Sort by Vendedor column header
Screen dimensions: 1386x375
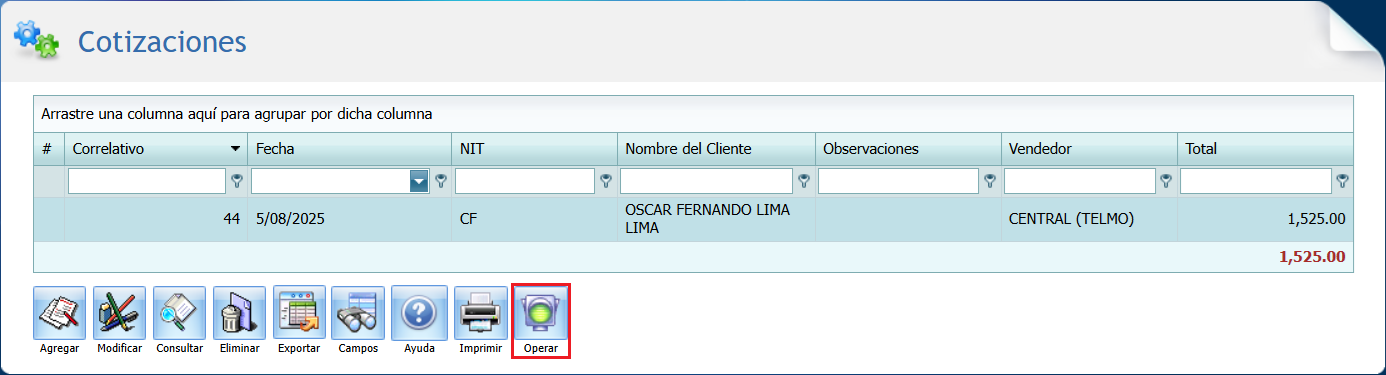pyautogui.click(x=1089, y=149)
